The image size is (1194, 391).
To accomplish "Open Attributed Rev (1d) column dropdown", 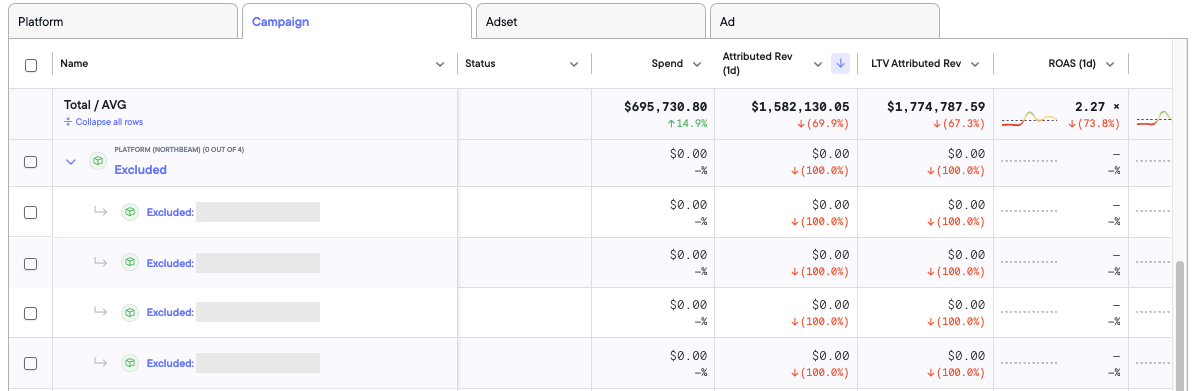I will (818, 65).
